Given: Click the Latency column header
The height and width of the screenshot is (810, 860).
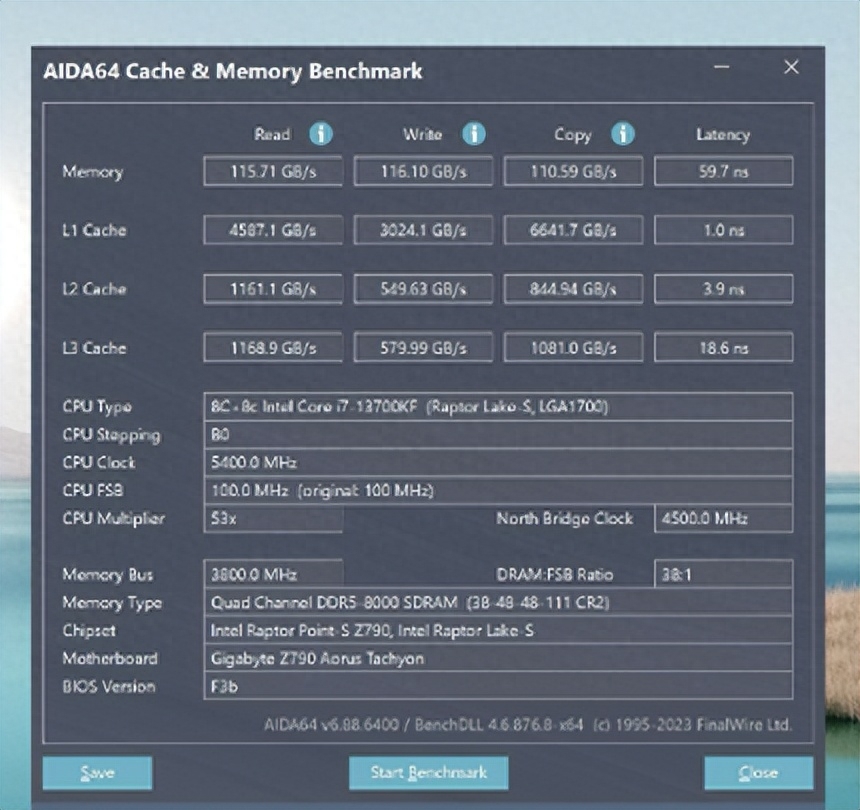Looking at the screenshot, I should coord(723,135).
